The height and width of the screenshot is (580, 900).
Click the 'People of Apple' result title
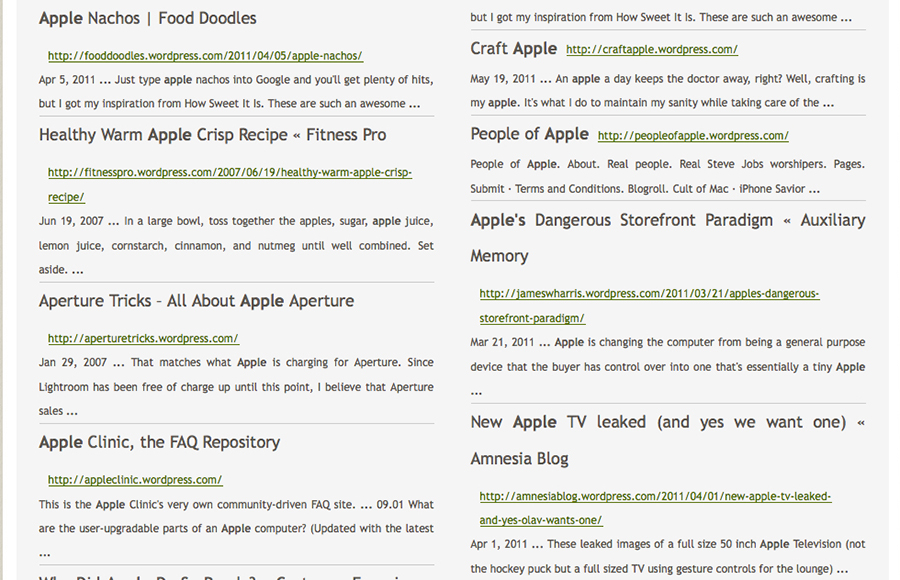click(x=529, y=134)
